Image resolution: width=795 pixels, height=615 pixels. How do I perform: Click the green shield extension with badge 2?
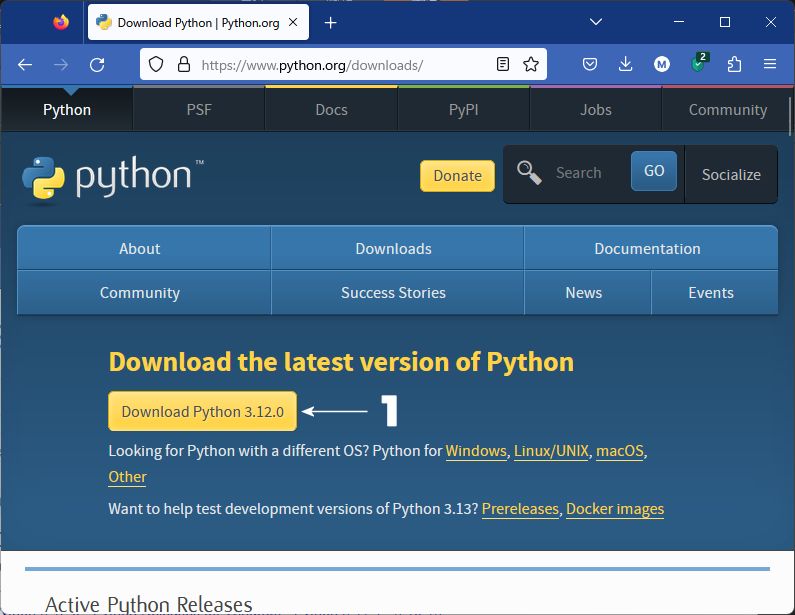coord(699,63)
